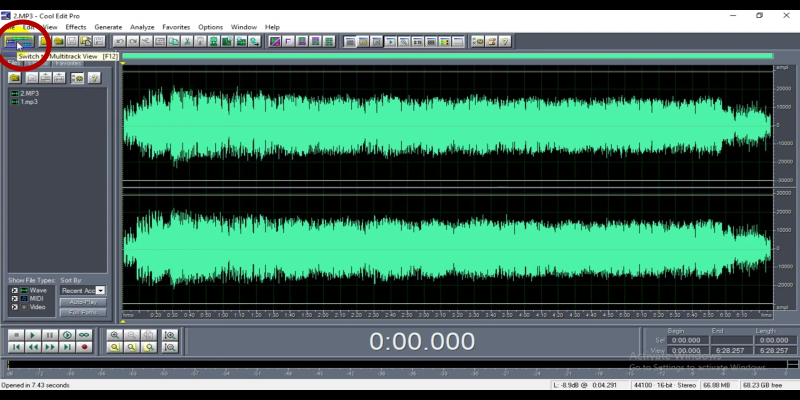Toggle the MIDI file type checkbox
Screen dimensions: 800x400
coord(14,297)
